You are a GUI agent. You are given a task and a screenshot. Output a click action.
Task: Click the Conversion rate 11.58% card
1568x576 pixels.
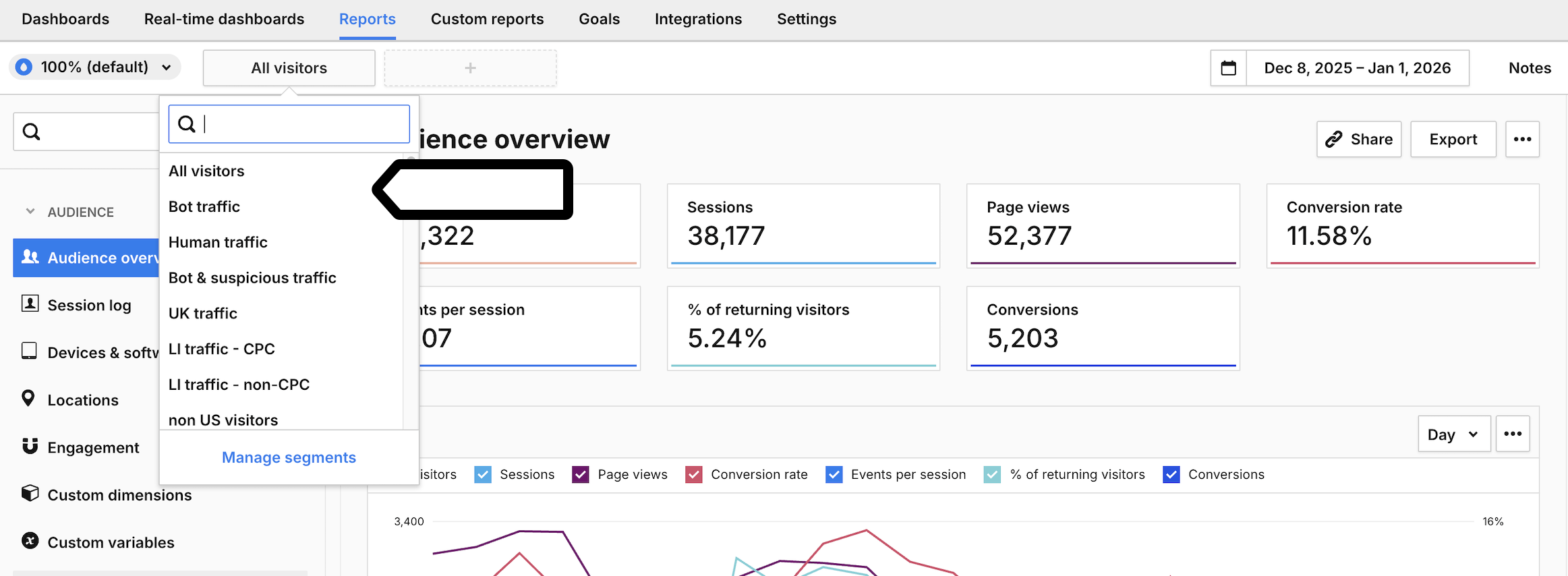pyautogui.click(x=1403, y=226)
